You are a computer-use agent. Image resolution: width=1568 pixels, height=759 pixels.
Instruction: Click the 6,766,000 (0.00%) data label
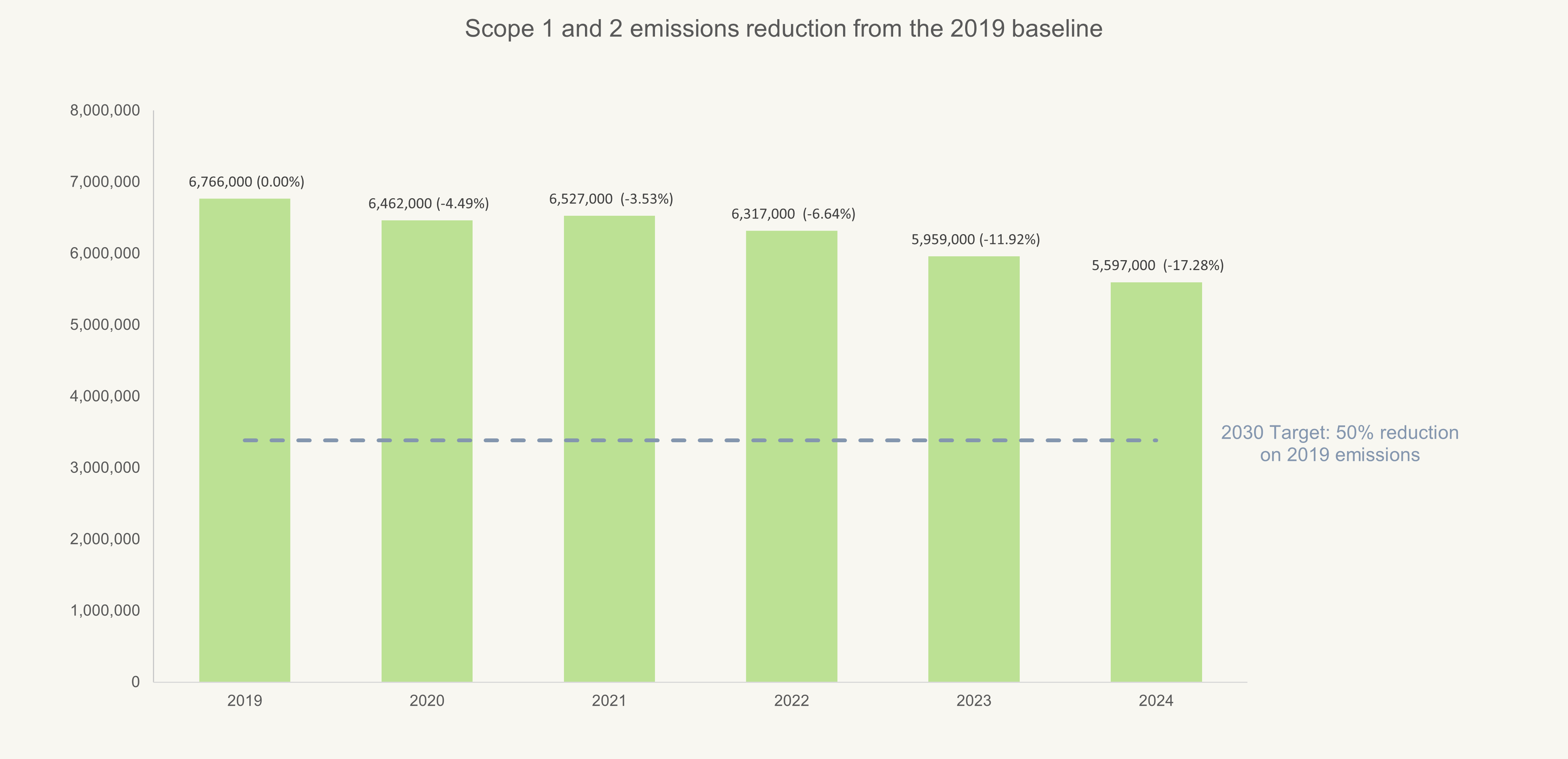tap(247, 182)
